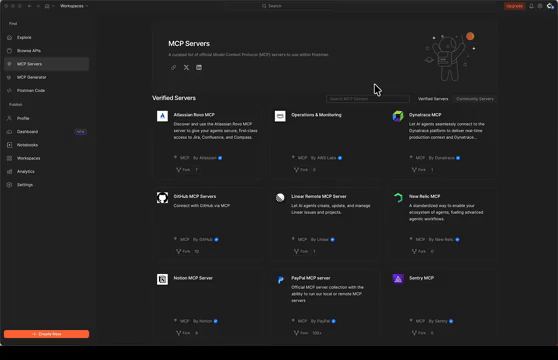Fork the Atlassian Rovo MCP server
The image size is (558, 360).
click(183, 170)
